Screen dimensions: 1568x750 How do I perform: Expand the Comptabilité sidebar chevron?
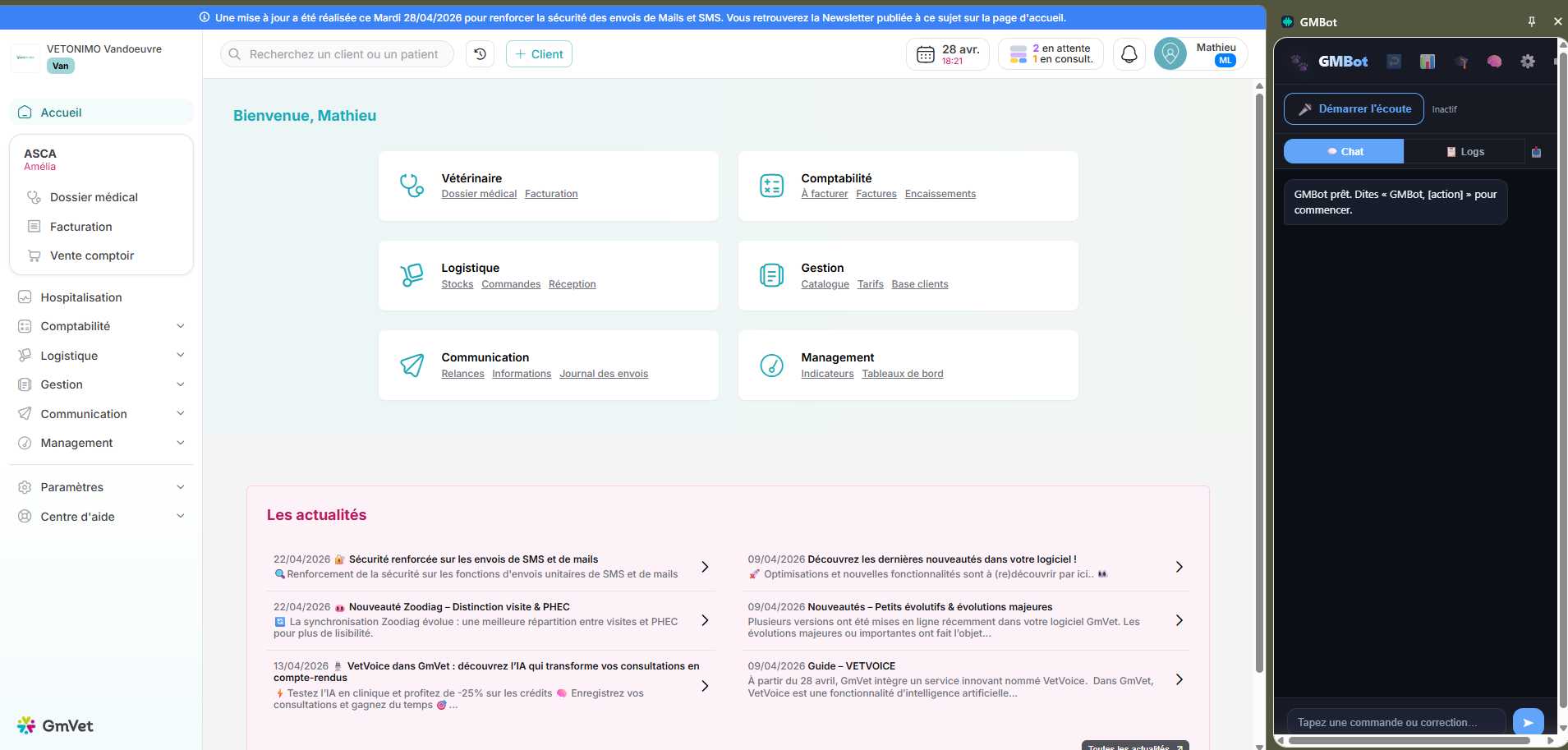(x=181, y=326)
